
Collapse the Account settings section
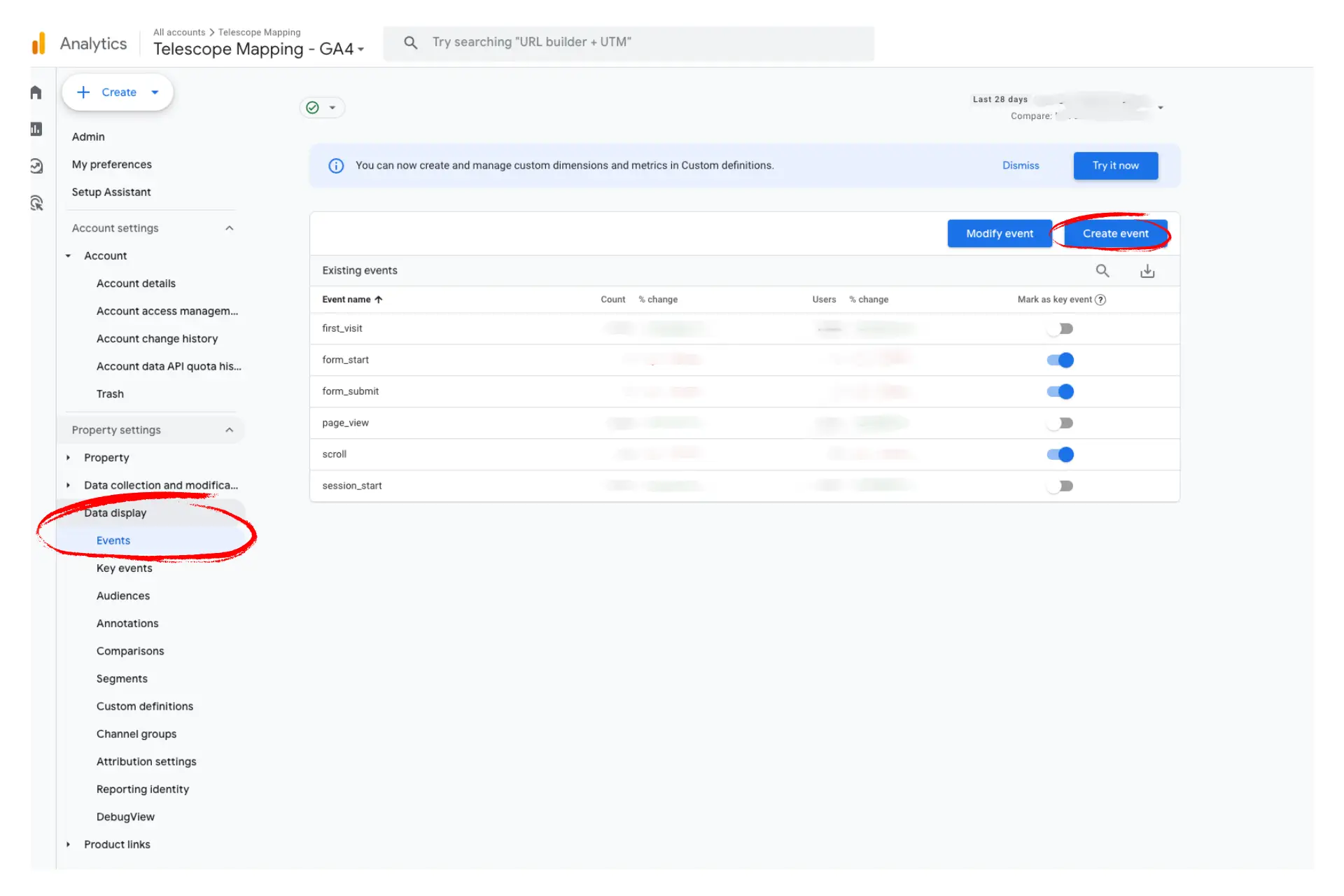229,228
